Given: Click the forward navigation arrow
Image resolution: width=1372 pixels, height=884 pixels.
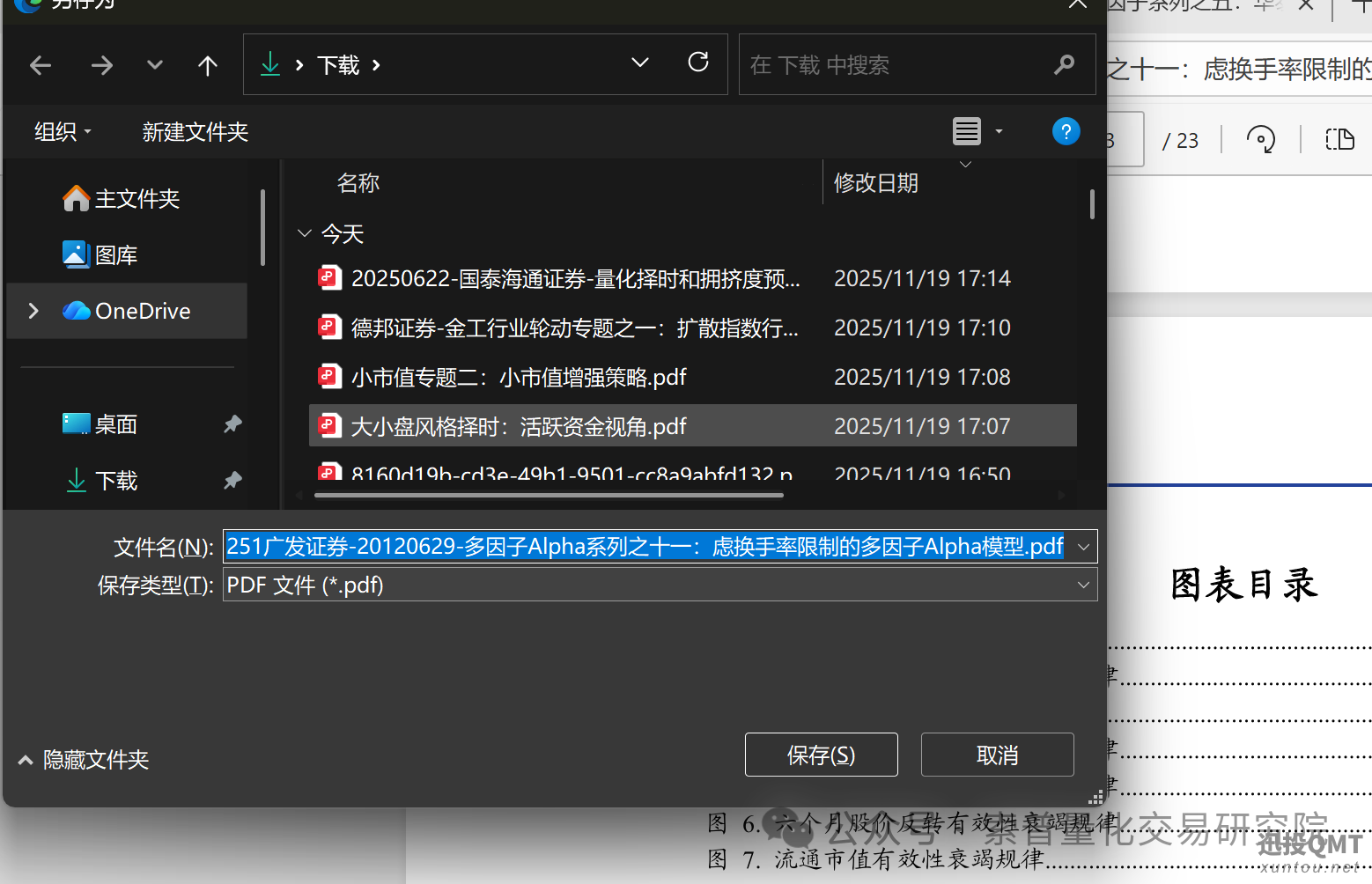Looking at the screenshot, I should pyautogui.click(x=101, y=64).
